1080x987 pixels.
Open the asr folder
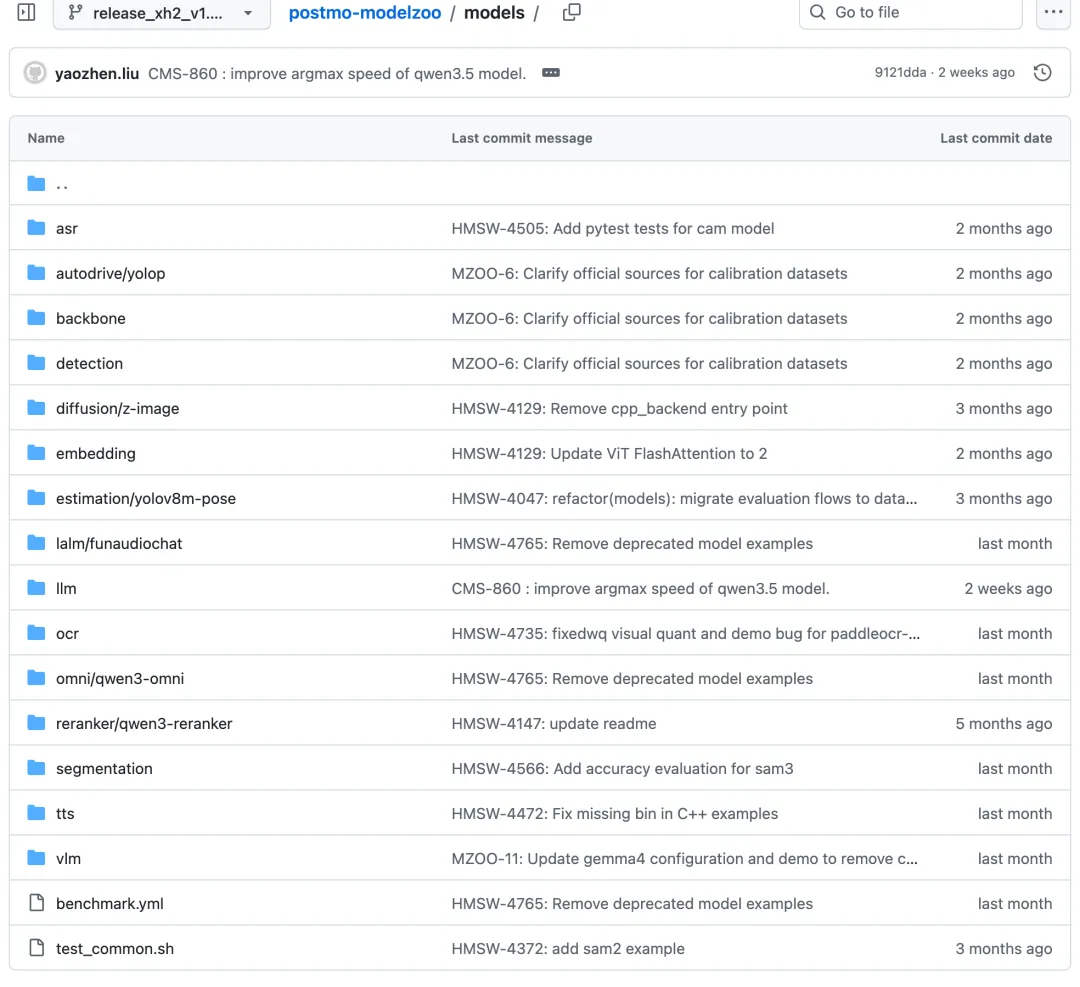(x=67, y=229)
